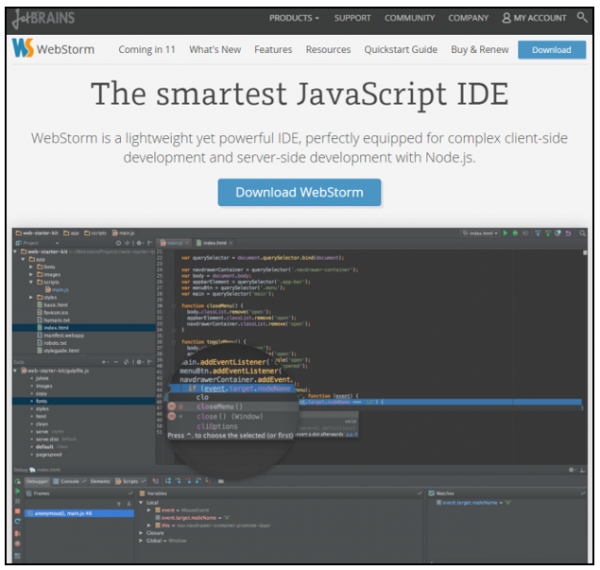Click the VCS update icon with blue arrow

click(x=538, y=233)
